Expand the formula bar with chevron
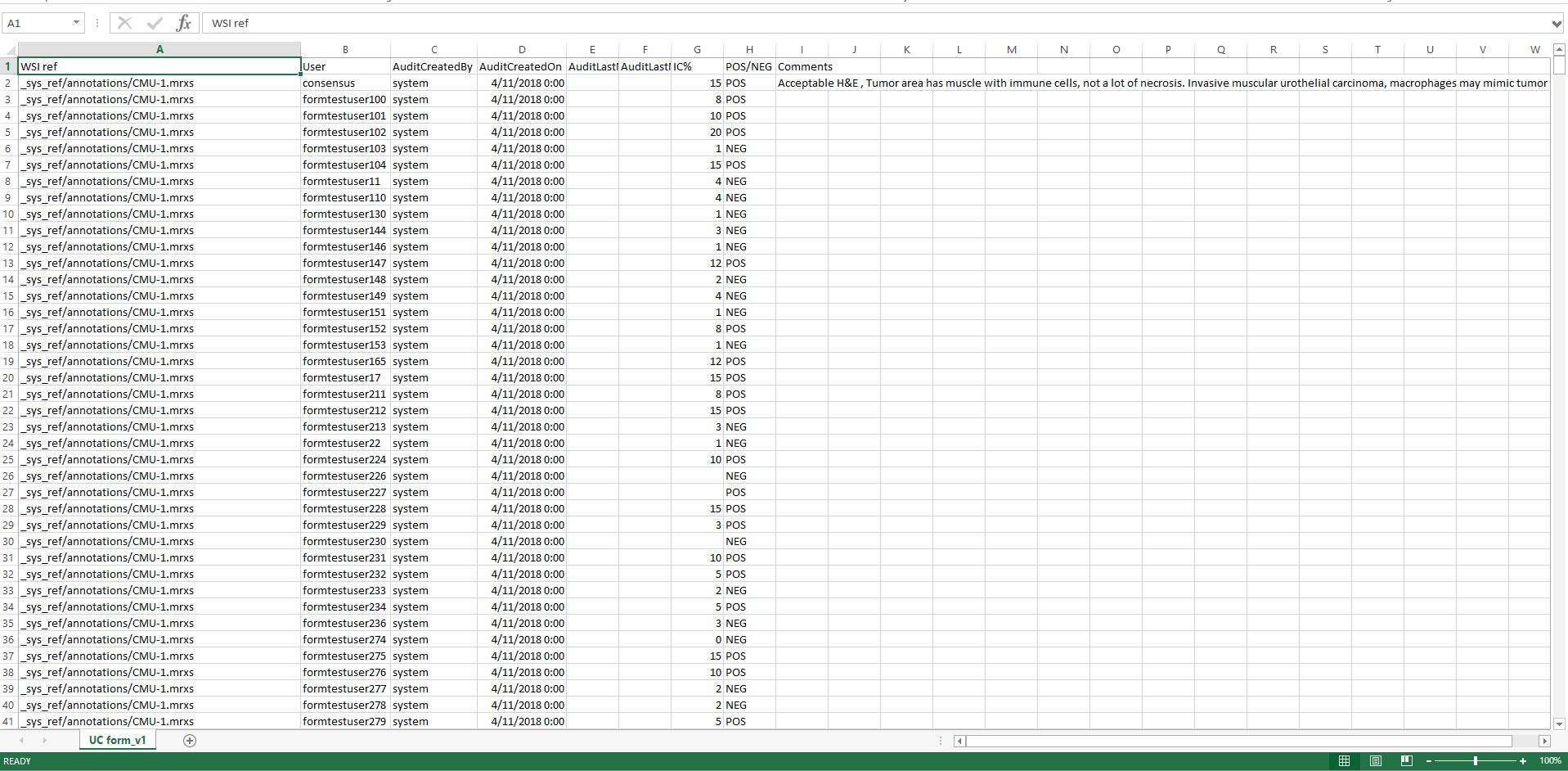The image size is (1568, 771). 1556,23
